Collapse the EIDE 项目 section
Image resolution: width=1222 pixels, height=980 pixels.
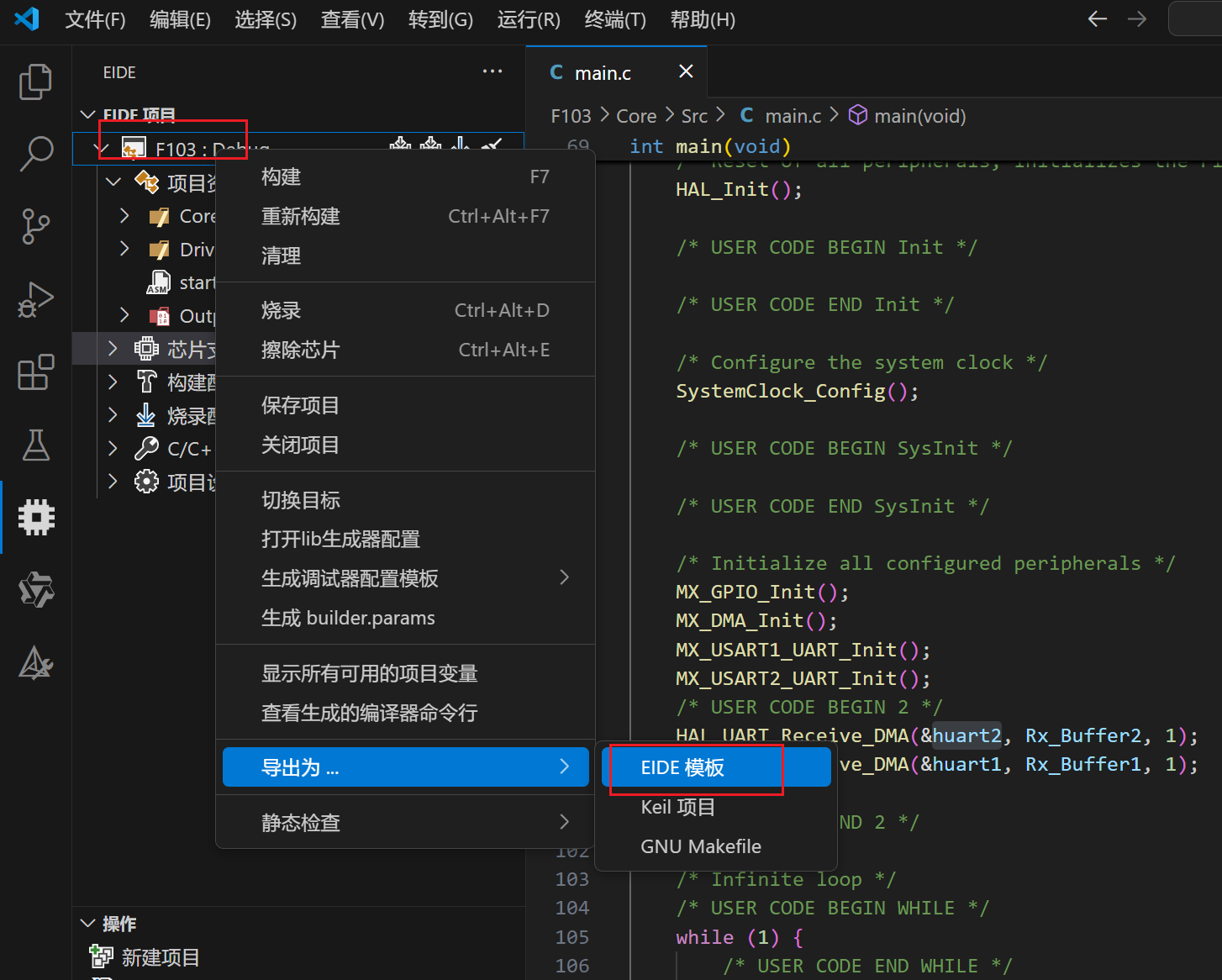87,114
